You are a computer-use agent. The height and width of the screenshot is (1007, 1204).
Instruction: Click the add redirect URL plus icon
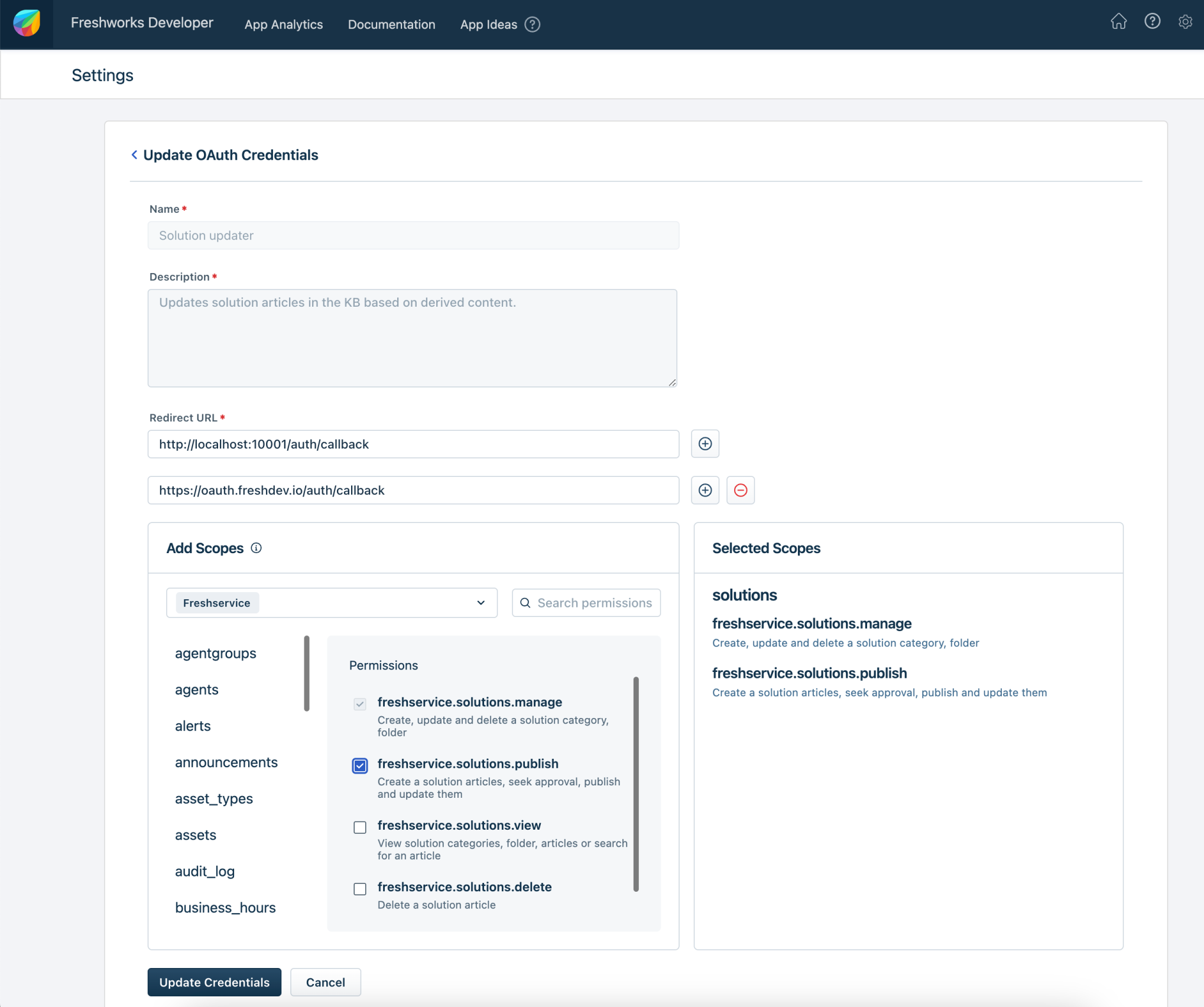point(705,444)
